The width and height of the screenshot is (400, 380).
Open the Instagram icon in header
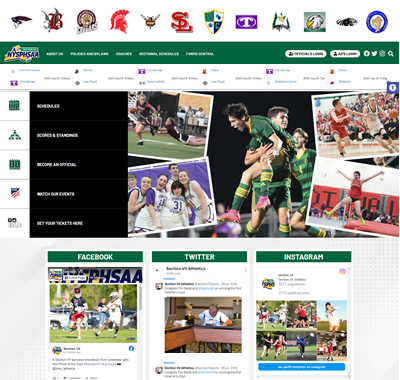pos(382,53)
